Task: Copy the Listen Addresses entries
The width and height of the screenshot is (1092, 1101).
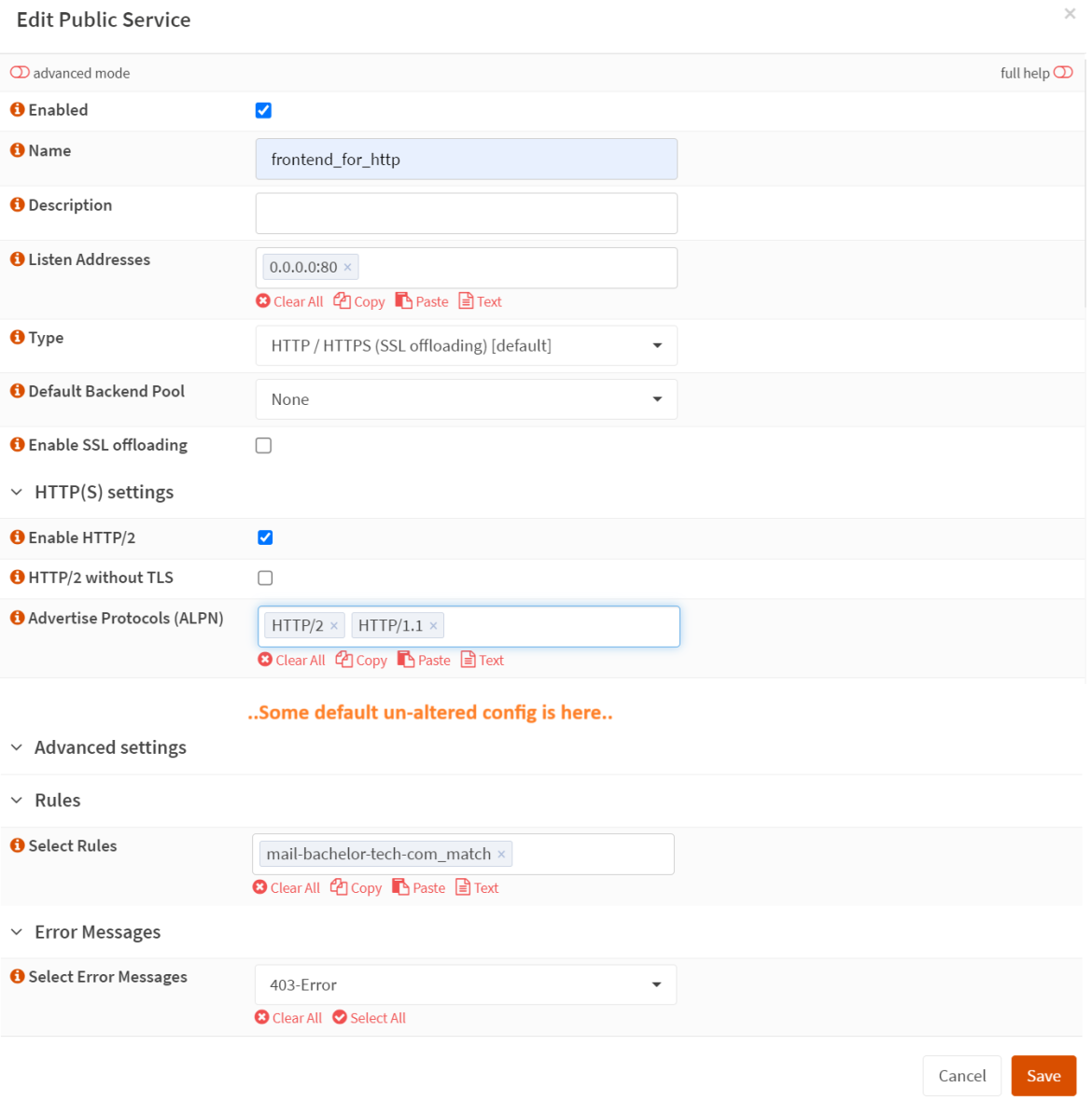Action: click(x=358, y=300)
